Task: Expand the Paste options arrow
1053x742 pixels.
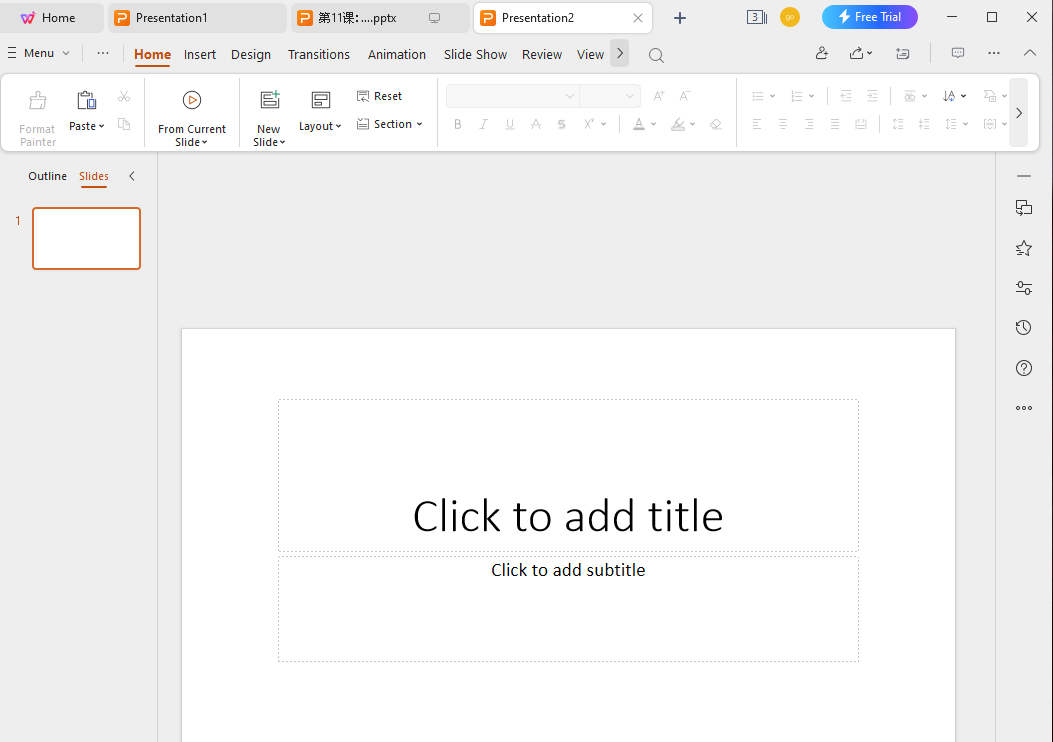Action: [101, 126]
